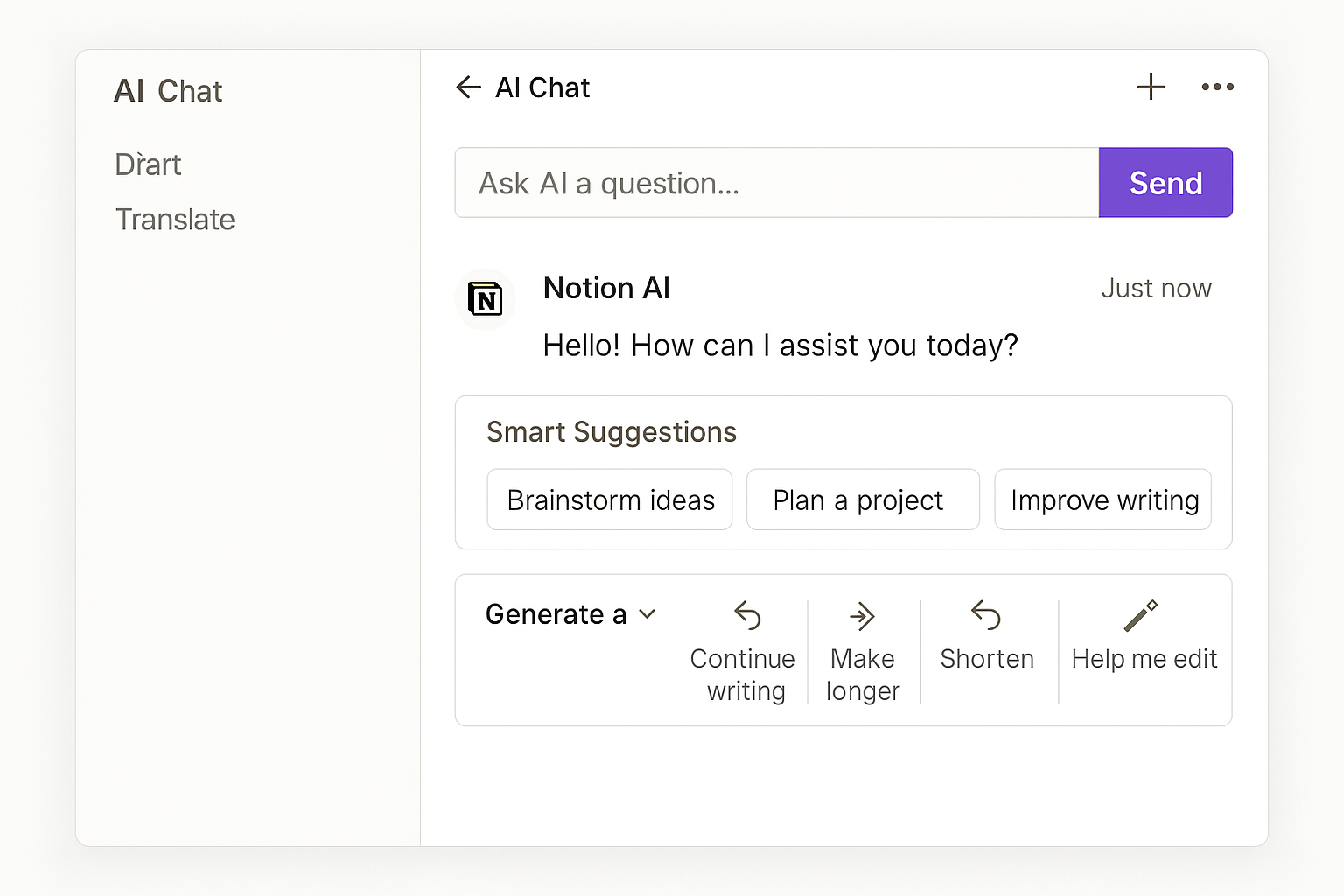Screen dimensions: 1344x896
Task: Click the Help me edit pencil icon
Action: tap(1141, 616)
